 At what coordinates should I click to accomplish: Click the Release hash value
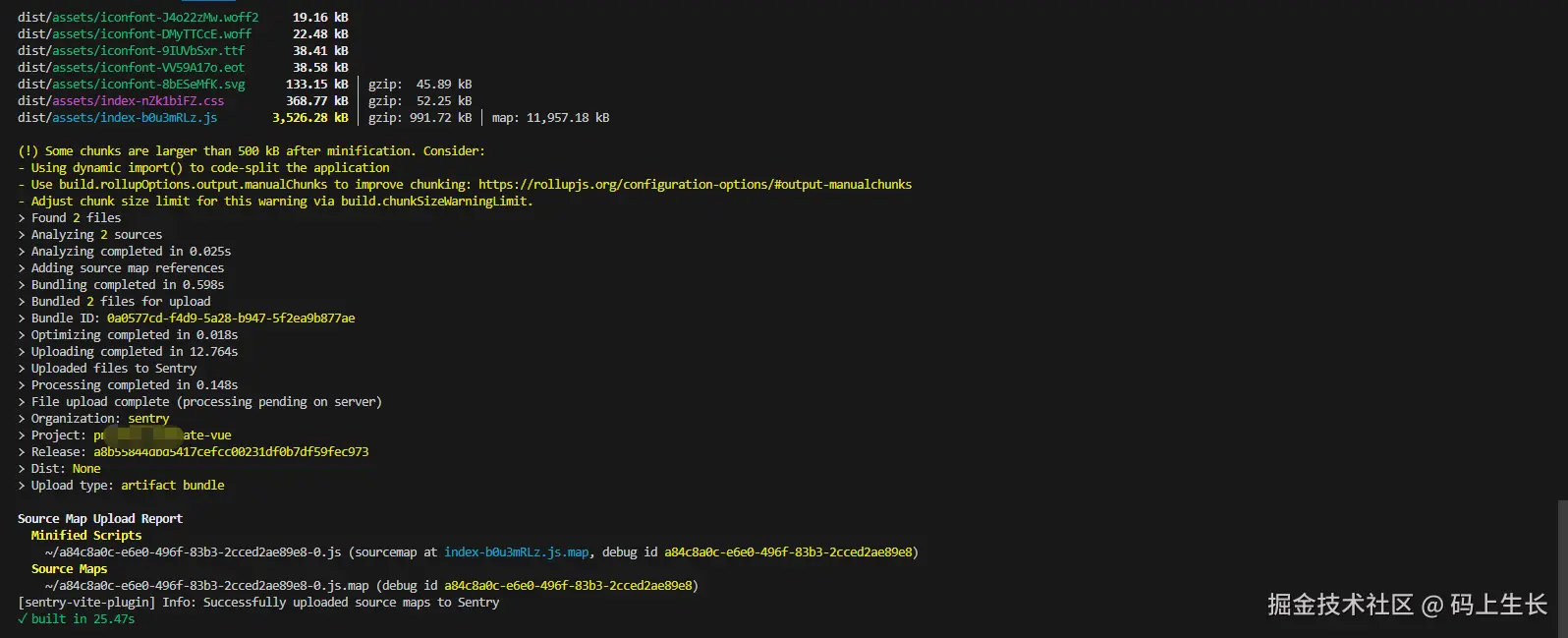click(231, 451)
